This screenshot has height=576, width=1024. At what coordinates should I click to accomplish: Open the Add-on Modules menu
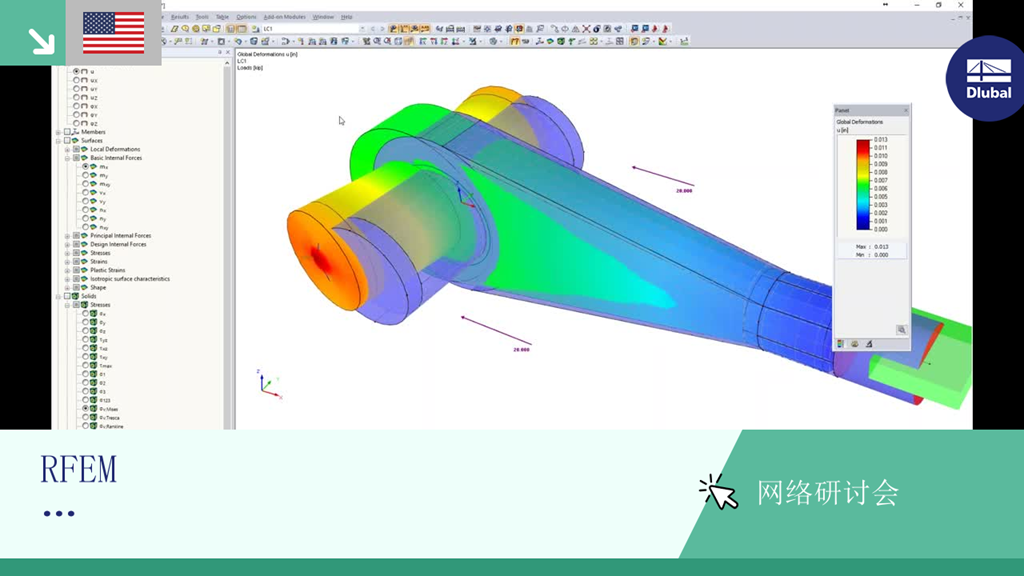point(284,17)
